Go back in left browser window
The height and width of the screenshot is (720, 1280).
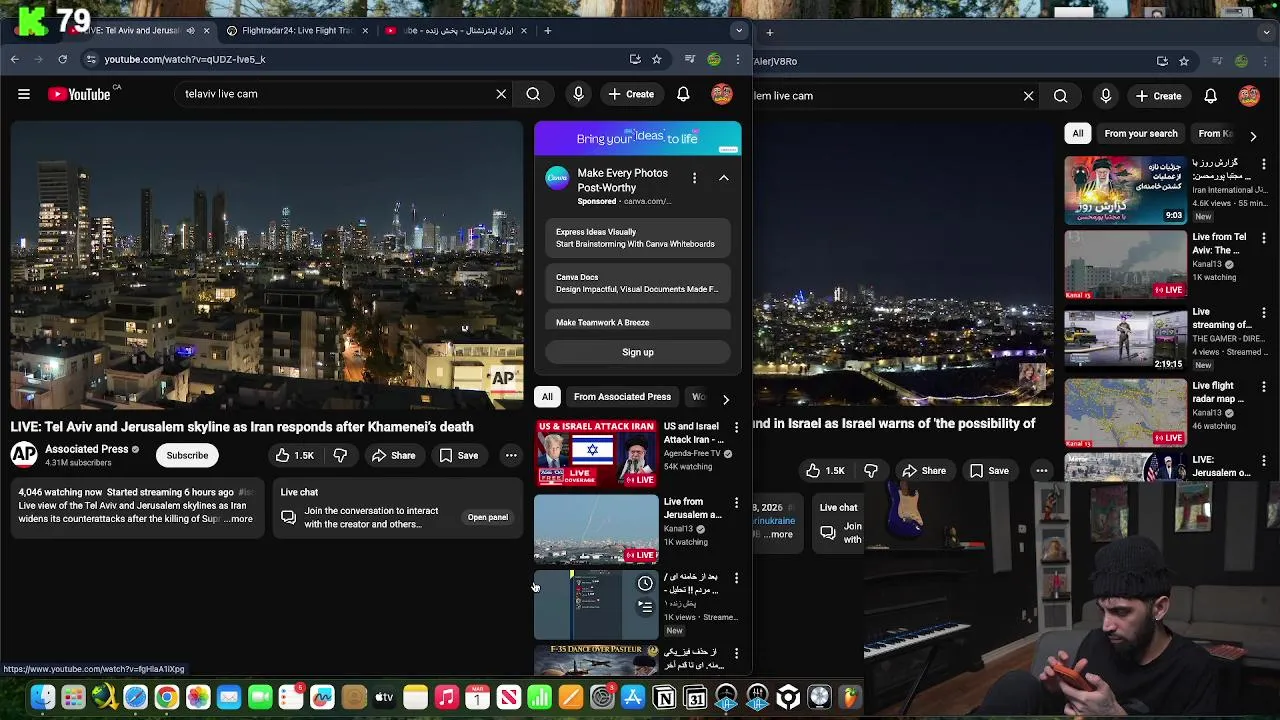[15, 59]
